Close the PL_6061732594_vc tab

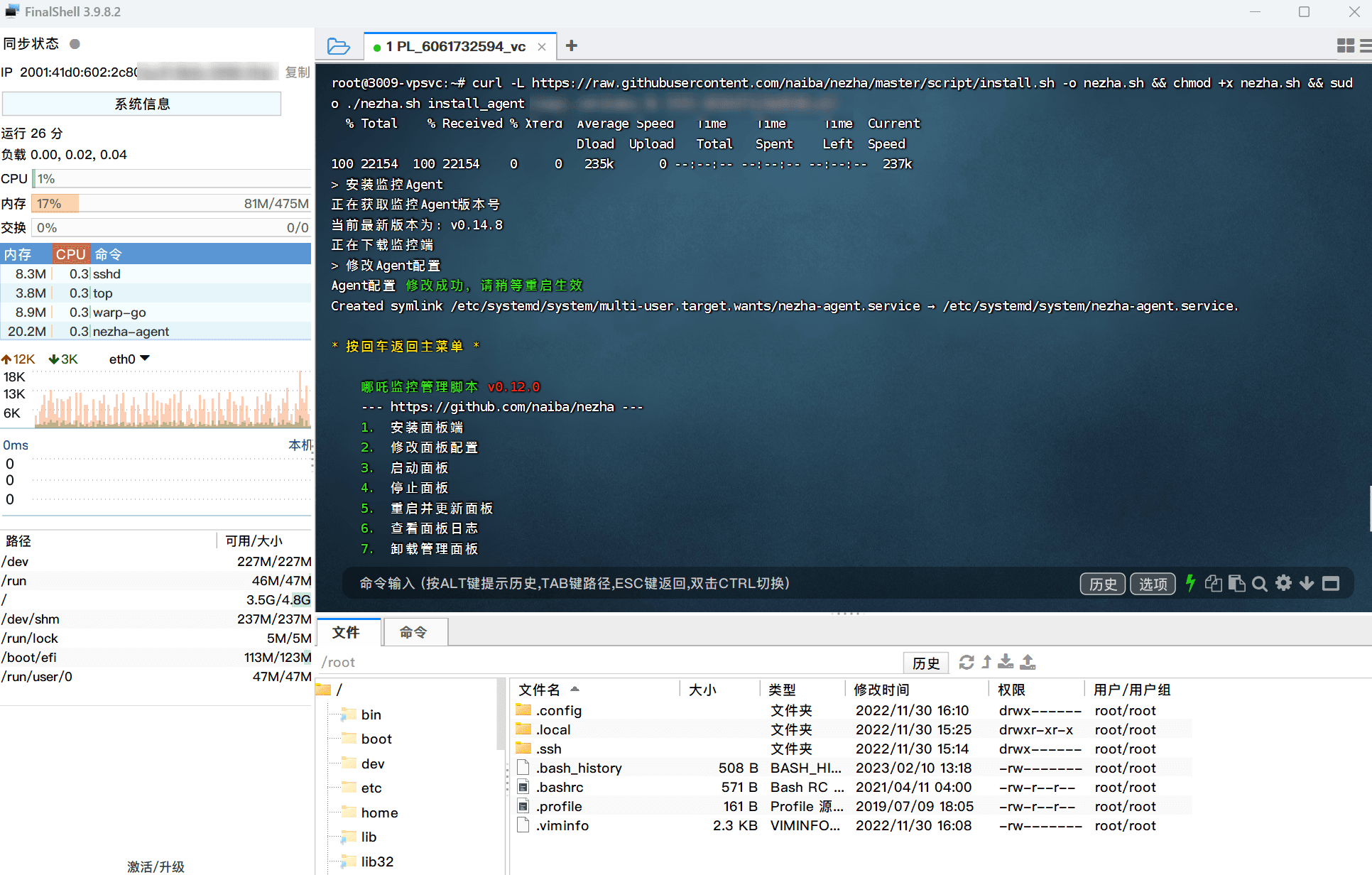tap(542, 47)
